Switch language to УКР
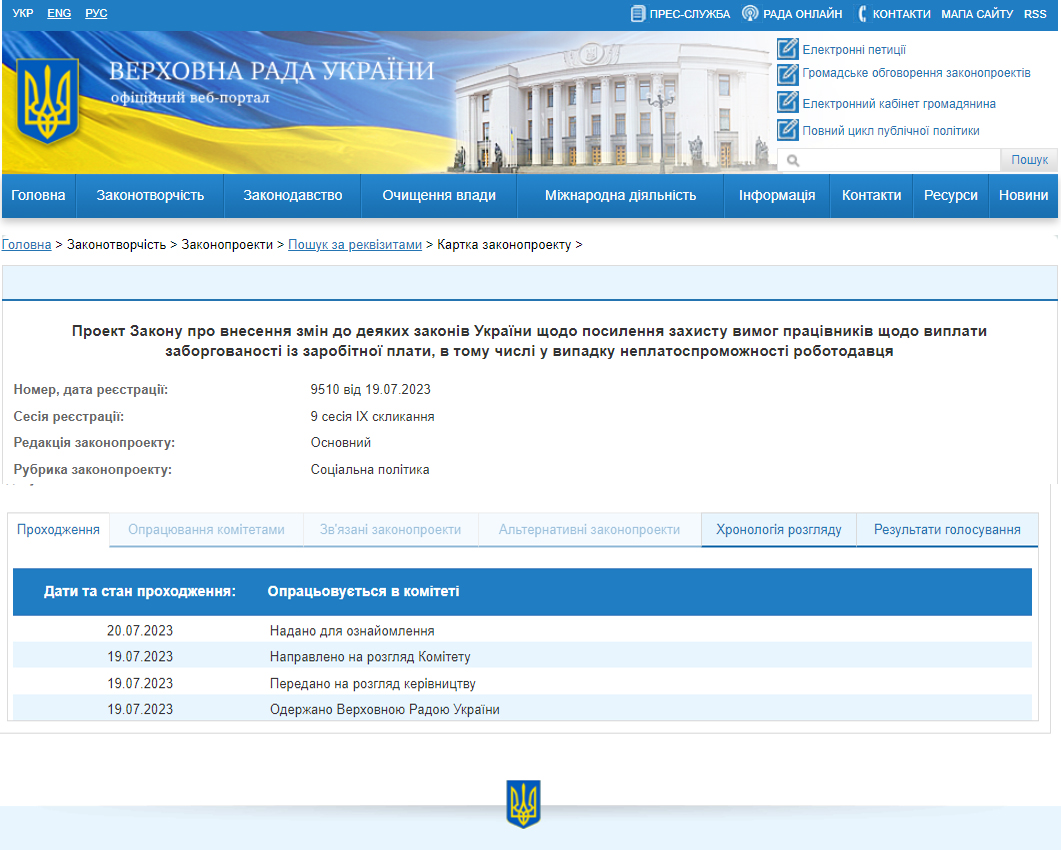Viewport: 1061px width, 850px height. [x=22, y=13]
